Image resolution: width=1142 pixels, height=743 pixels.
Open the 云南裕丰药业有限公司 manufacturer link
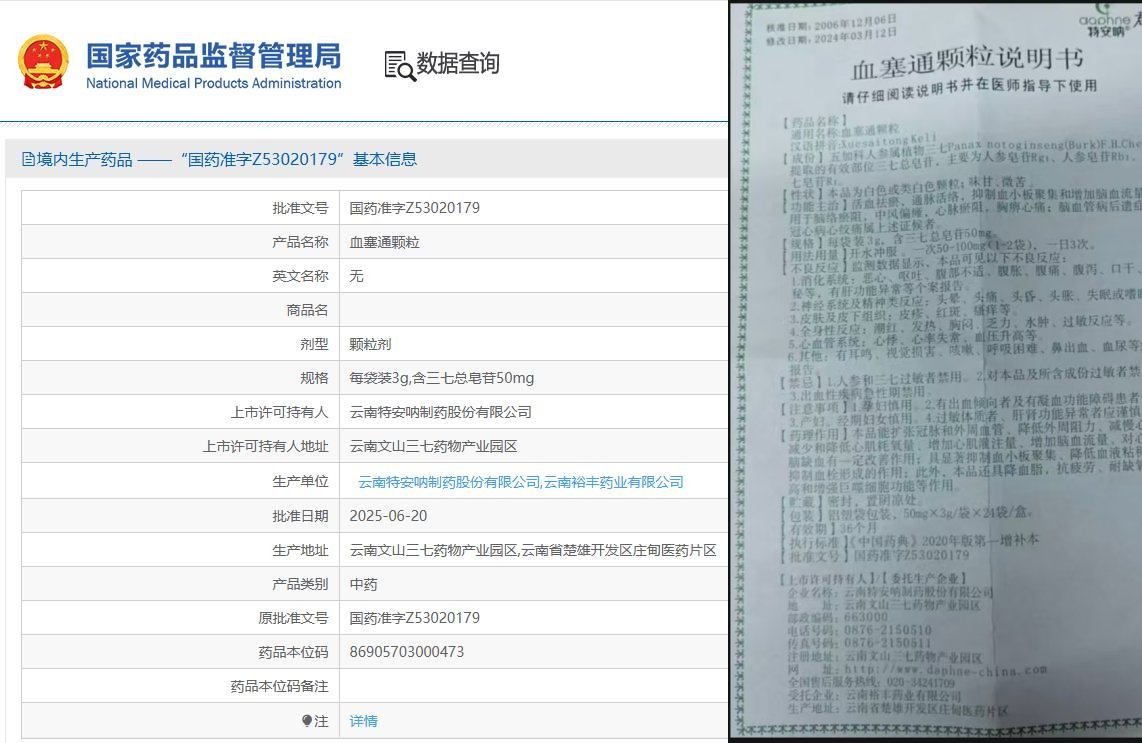coord(613,482)
